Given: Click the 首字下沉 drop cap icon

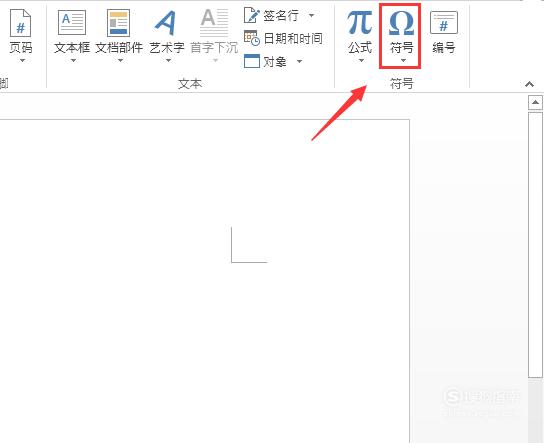Looking at the screenshot, I should [214, 23].
